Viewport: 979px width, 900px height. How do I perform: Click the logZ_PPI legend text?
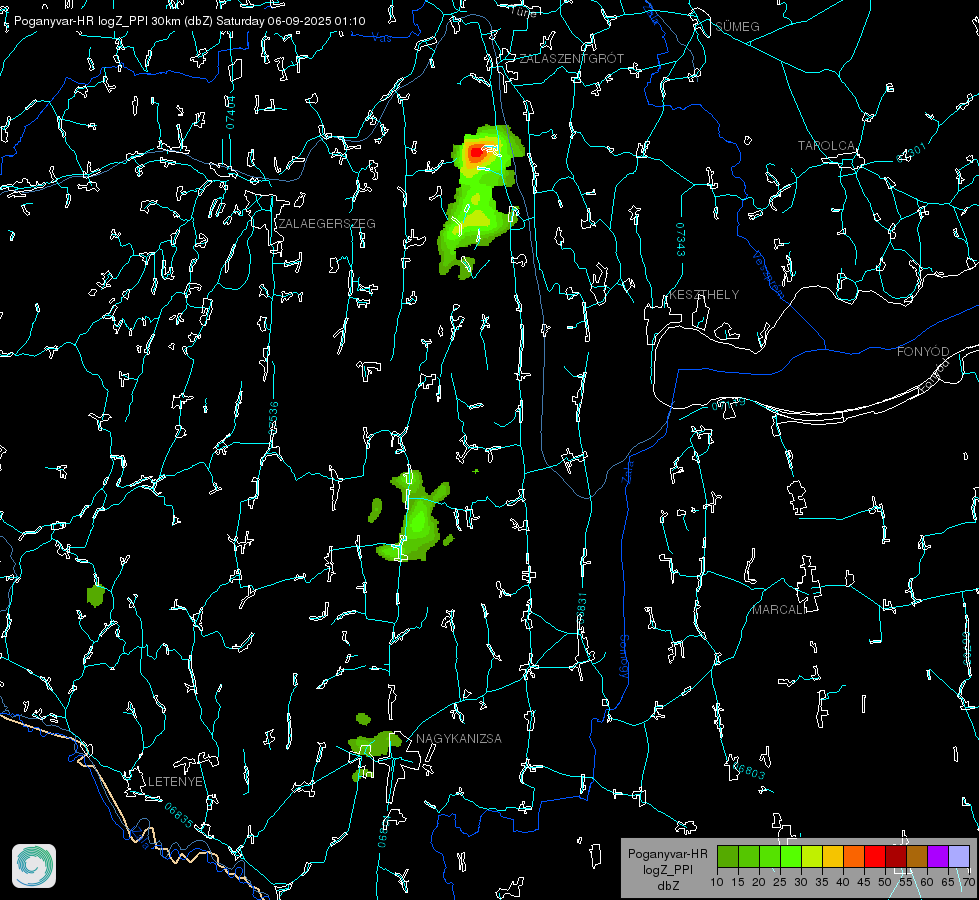[x=668, y=870]
